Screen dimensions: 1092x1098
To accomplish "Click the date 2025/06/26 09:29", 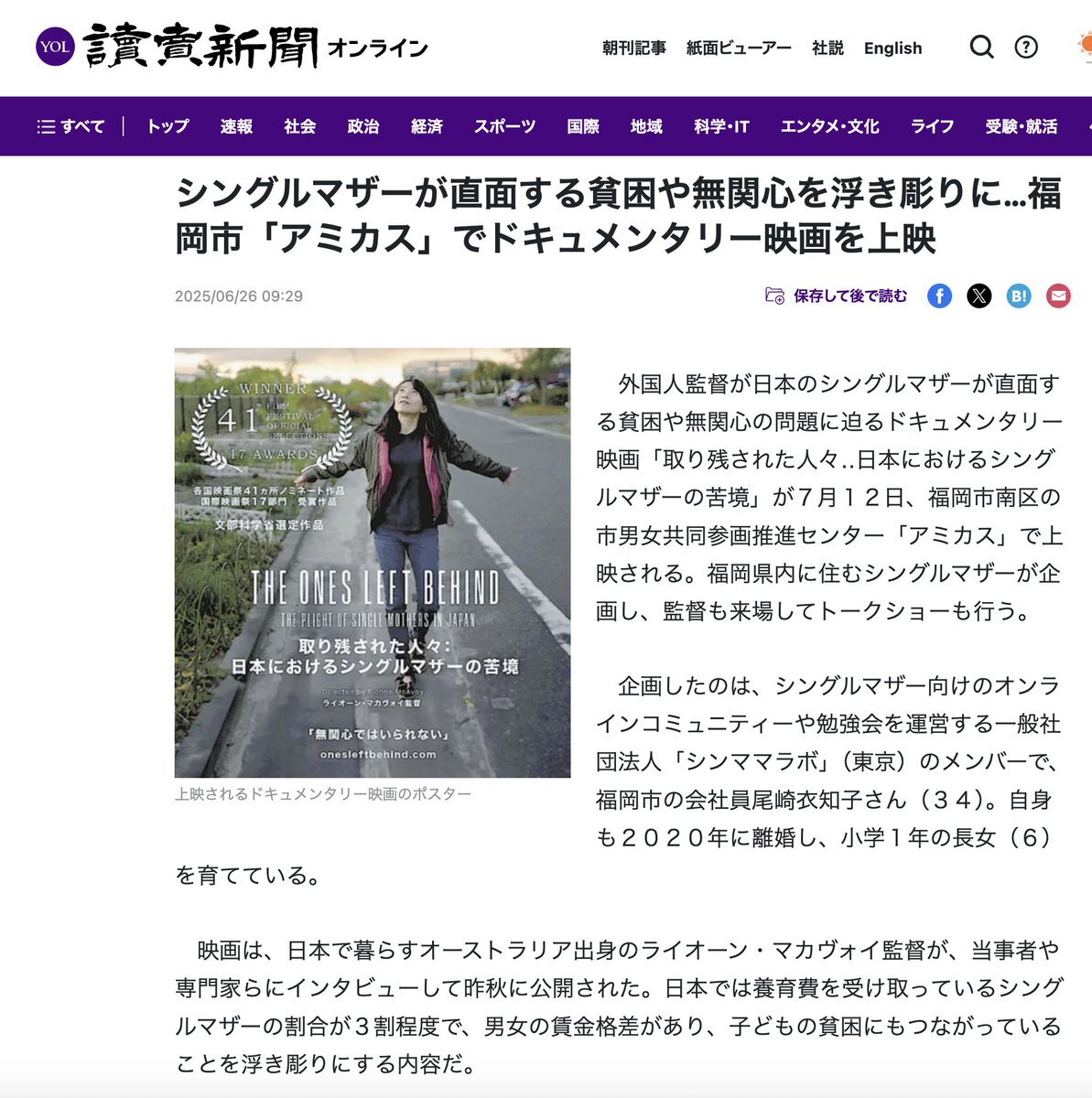I will (239, 296).
